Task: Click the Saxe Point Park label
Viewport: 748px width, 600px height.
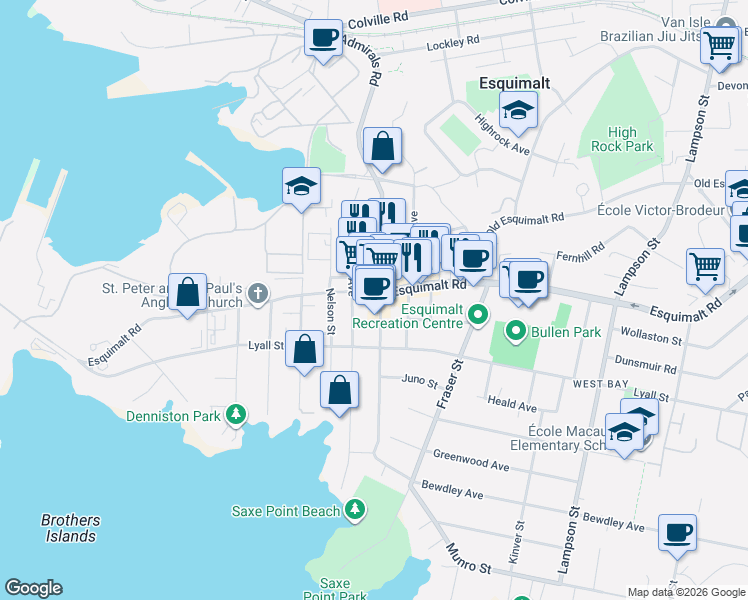Action: tap(335, 590)
